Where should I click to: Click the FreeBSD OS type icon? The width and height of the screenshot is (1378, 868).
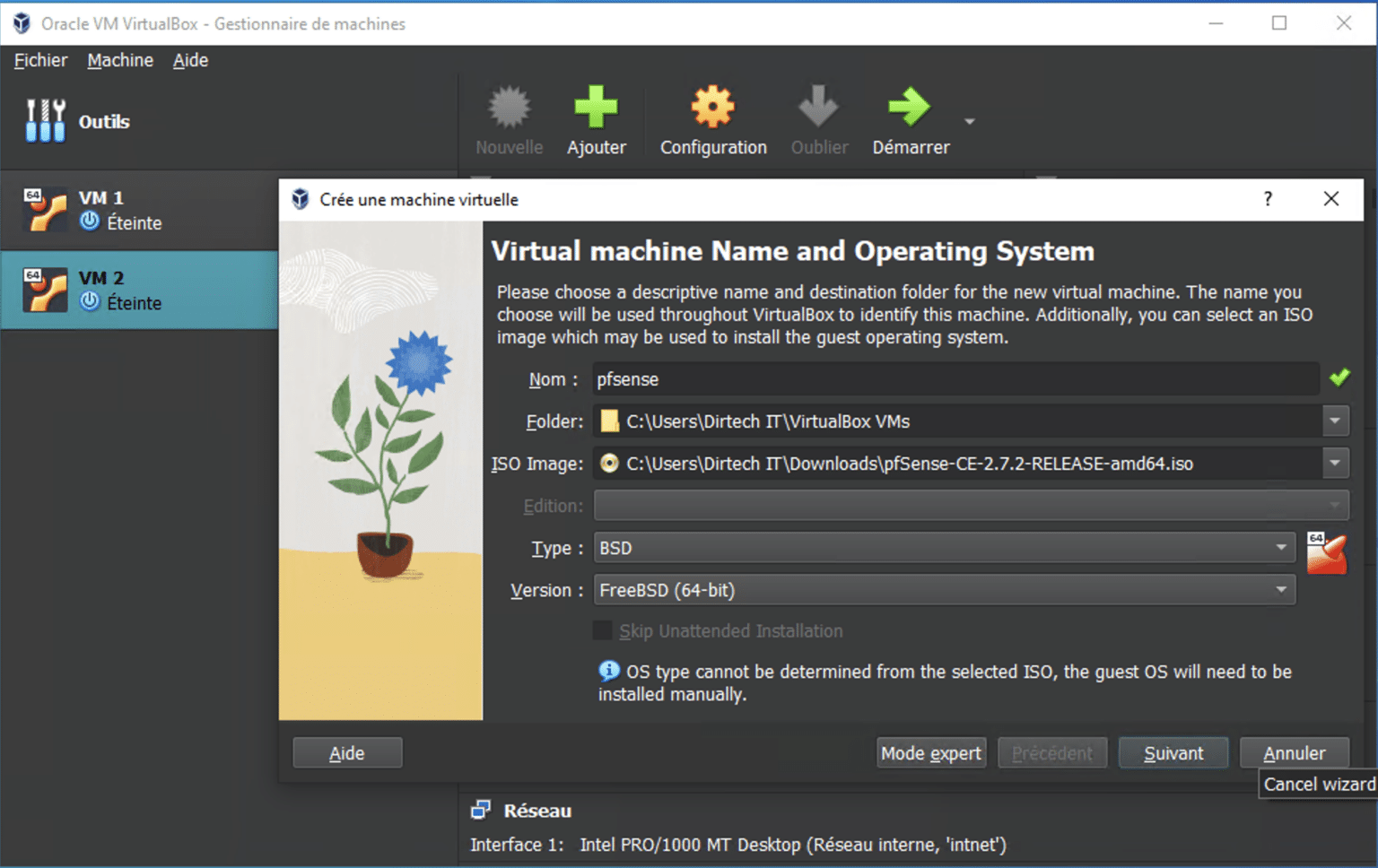click(1328, 552)
